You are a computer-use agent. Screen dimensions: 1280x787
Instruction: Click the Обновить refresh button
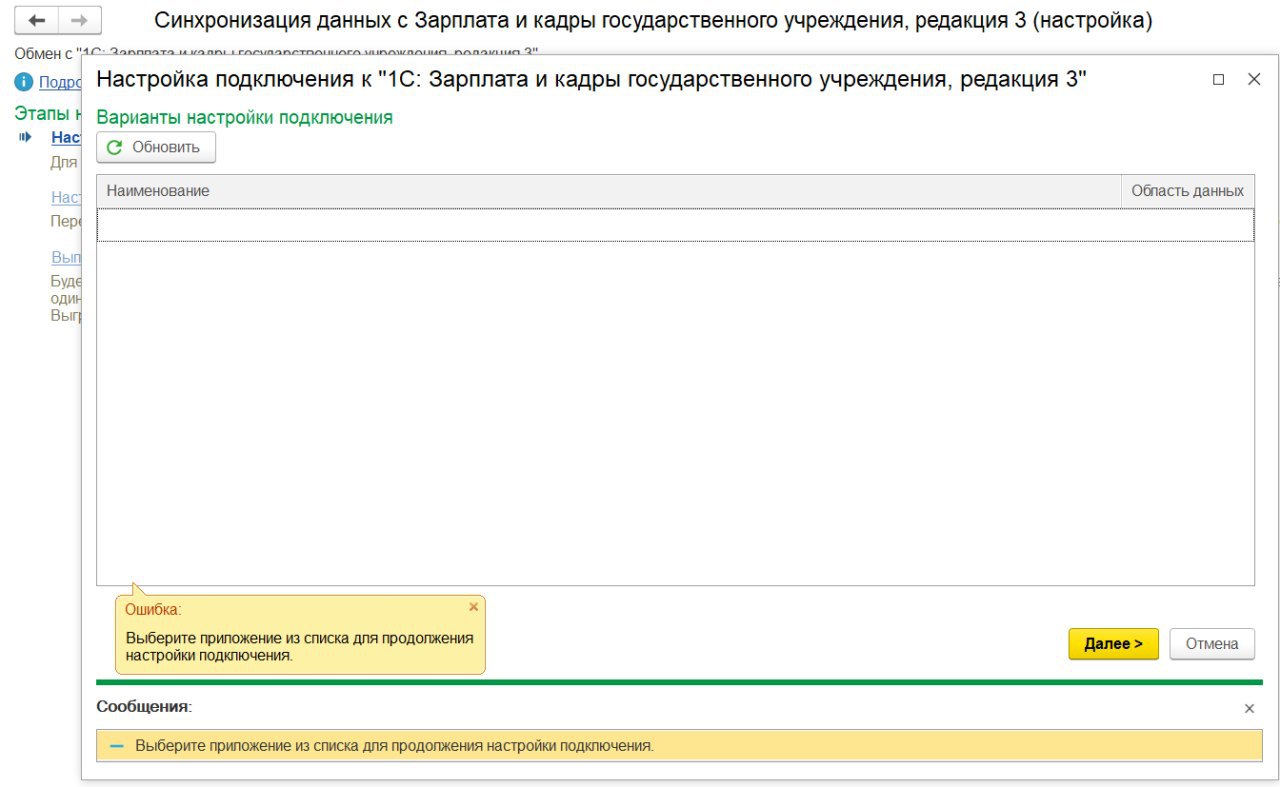(x=156, y=147)
